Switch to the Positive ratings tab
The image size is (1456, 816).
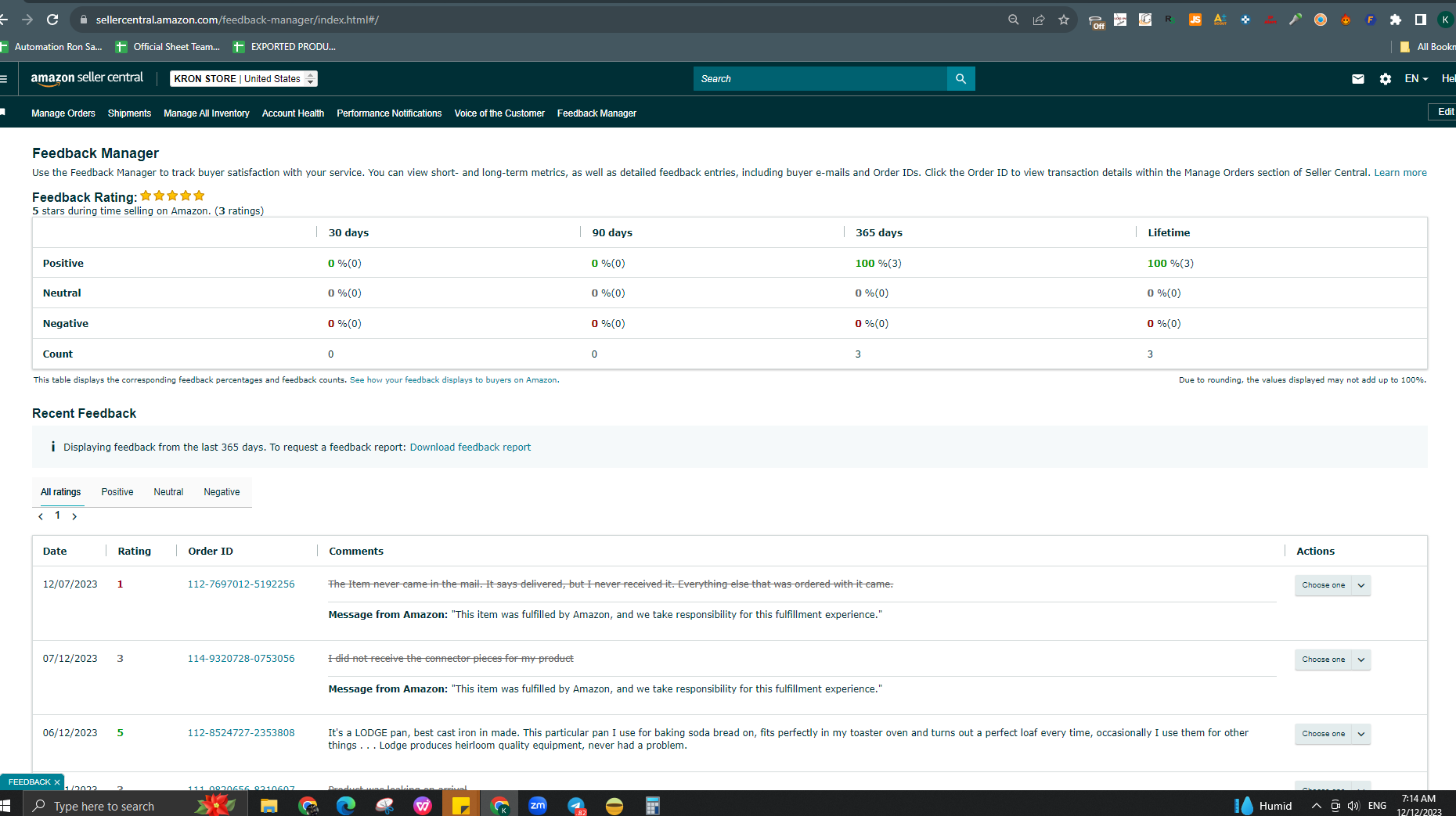(x=117, y=492)
